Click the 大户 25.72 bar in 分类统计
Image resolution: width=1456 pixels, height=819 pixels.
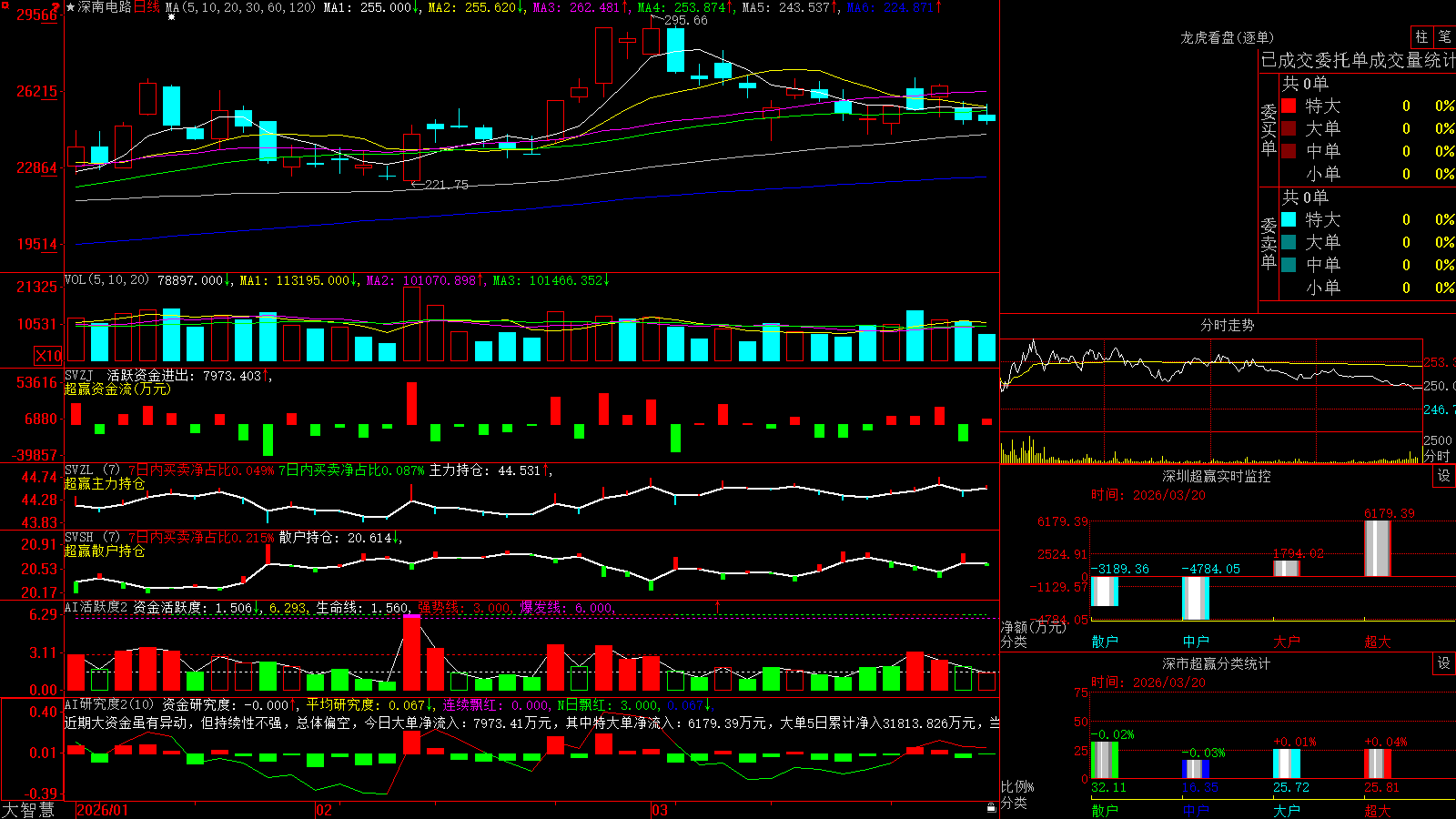point(1287,763)
